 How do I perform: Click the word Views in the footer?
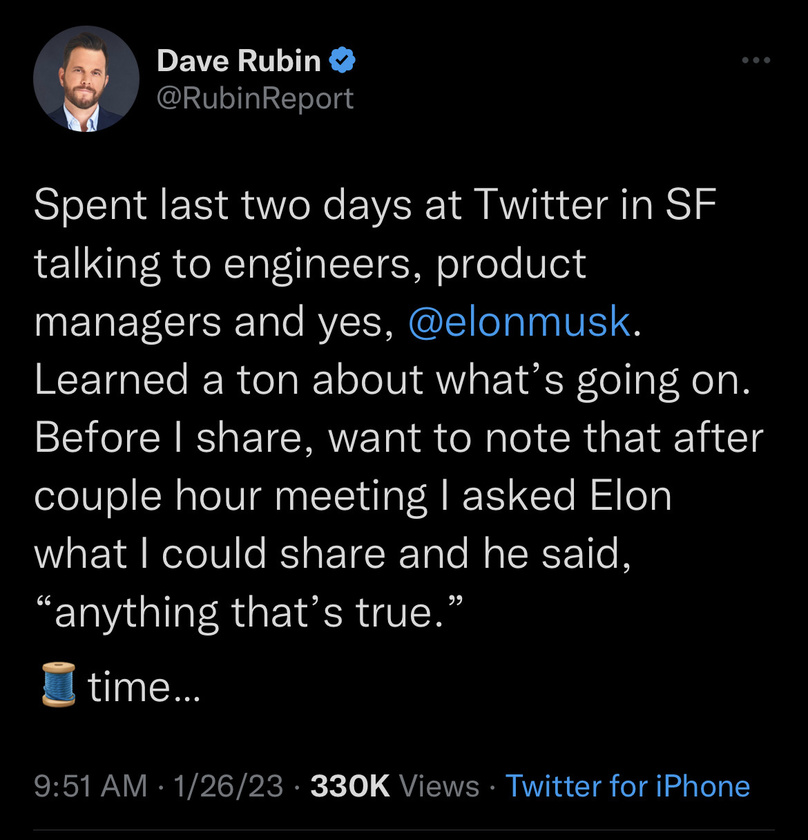pyautogui.click(x=439, y=785)
